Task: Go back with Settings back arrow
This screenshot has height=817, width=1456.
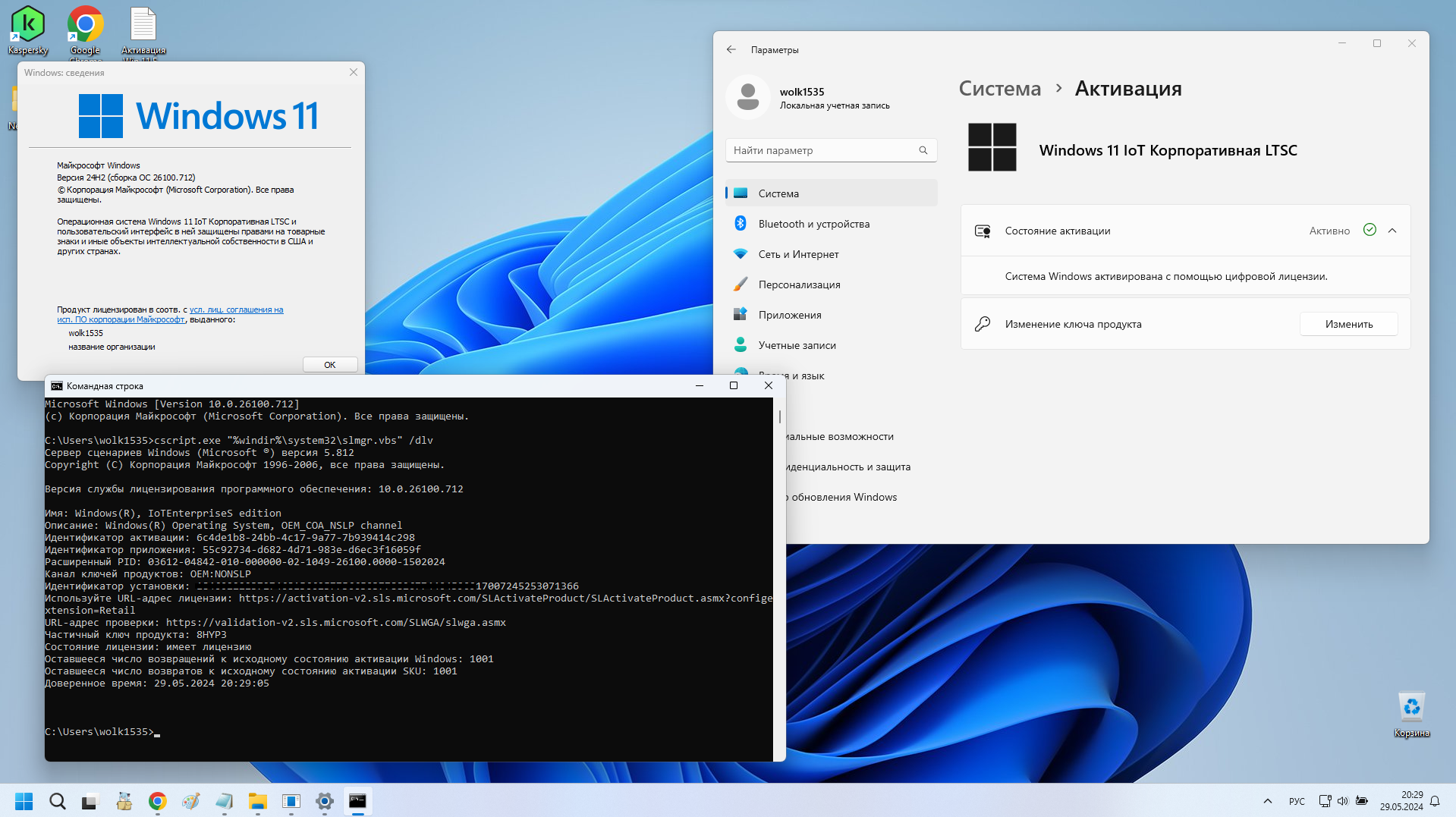Action: (x=731, y=49)
